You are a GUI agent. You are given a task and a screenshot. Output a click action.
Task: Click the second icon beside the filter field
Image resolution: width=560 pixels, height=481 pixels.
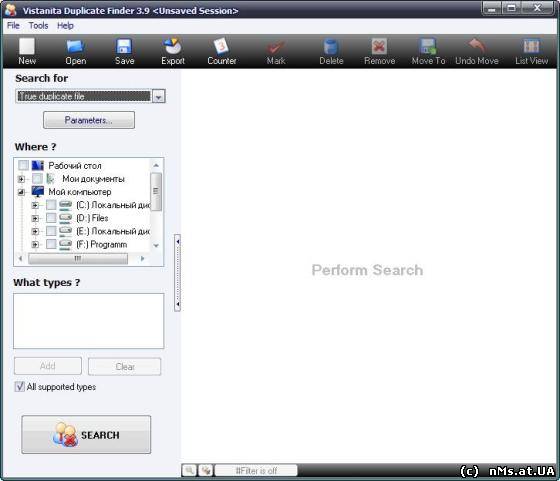point(206,470)
